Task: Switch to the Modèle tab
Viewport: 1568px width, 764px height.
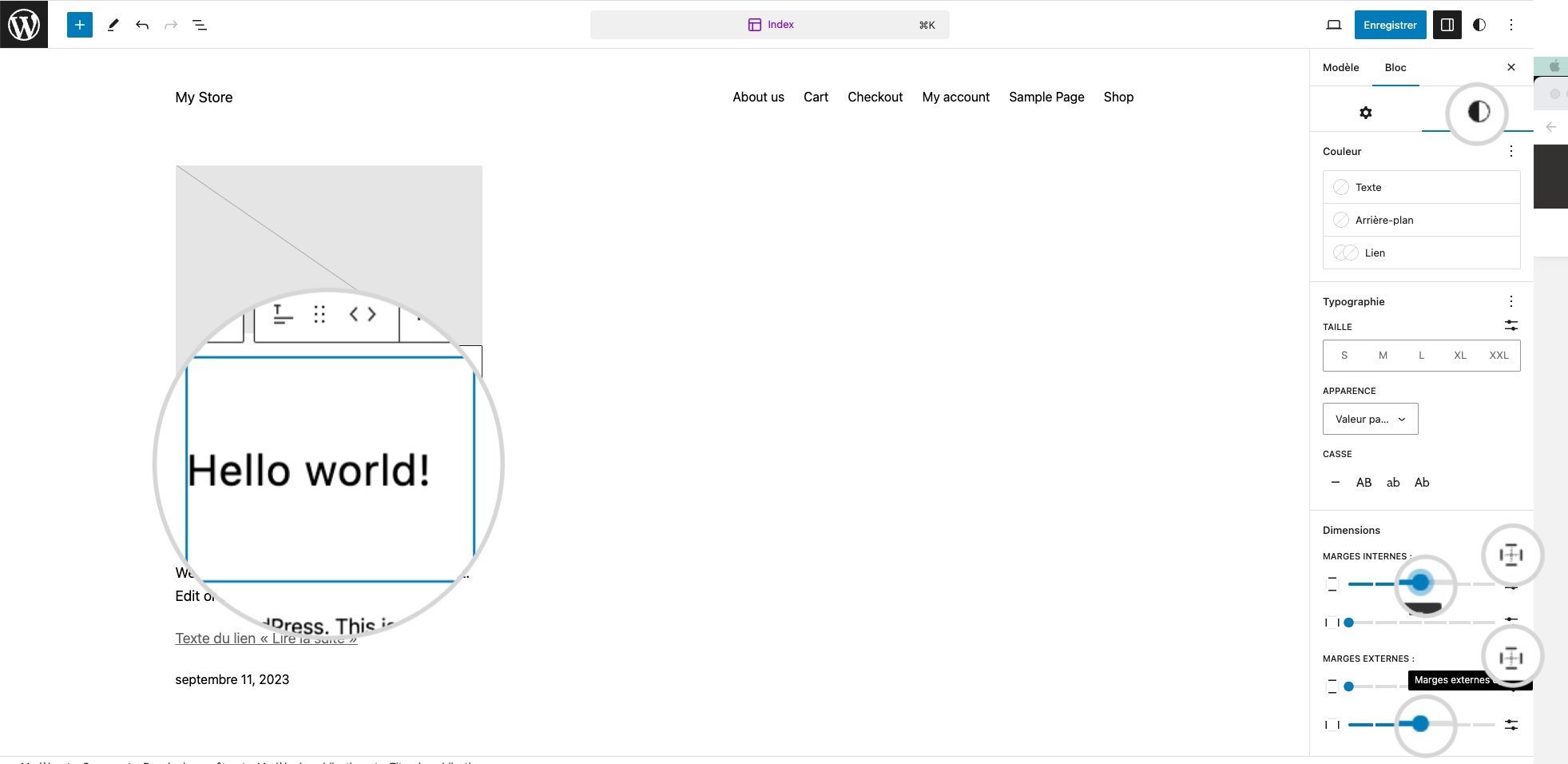Action: coord(1340,67)
